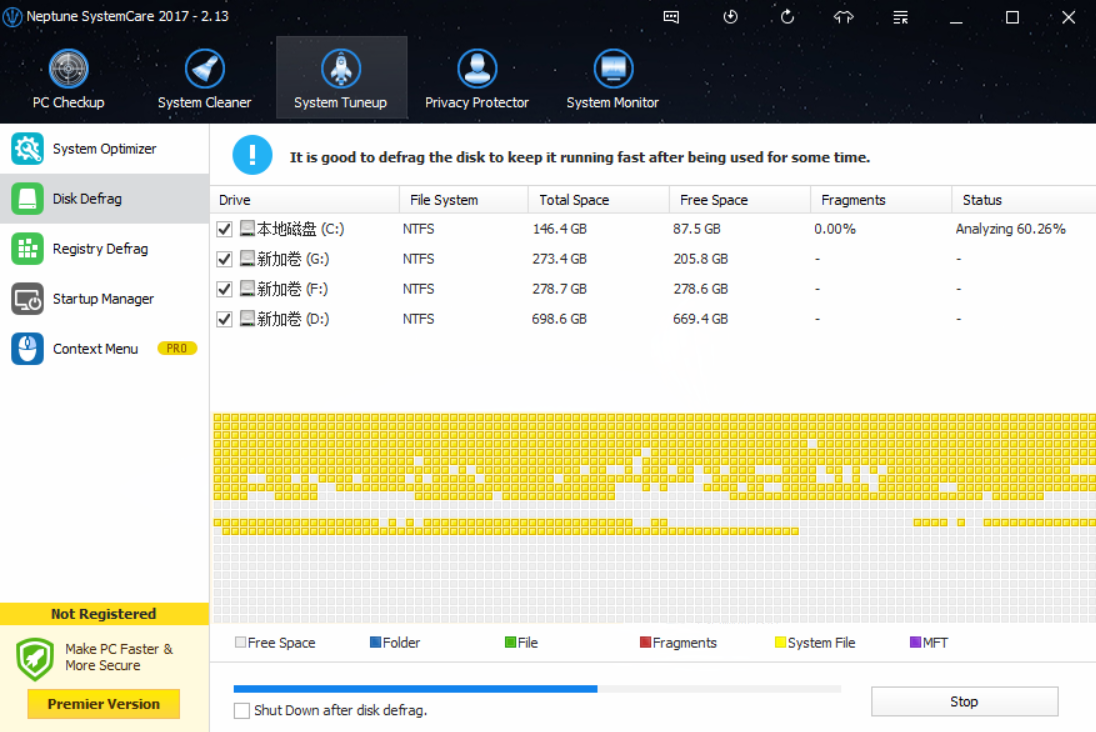Sort by Total Space column header
Viewport: 1096px width, 732px height.
[599, 200]
